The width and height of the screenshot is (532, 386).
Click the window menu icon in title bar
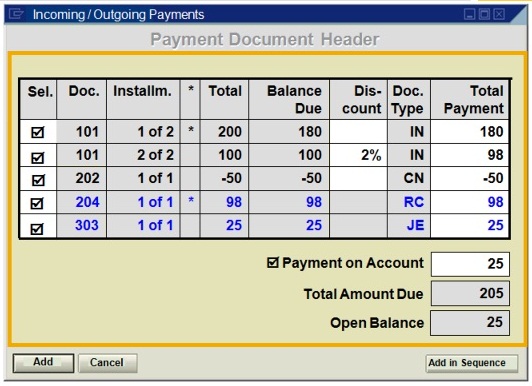(16, 14)
